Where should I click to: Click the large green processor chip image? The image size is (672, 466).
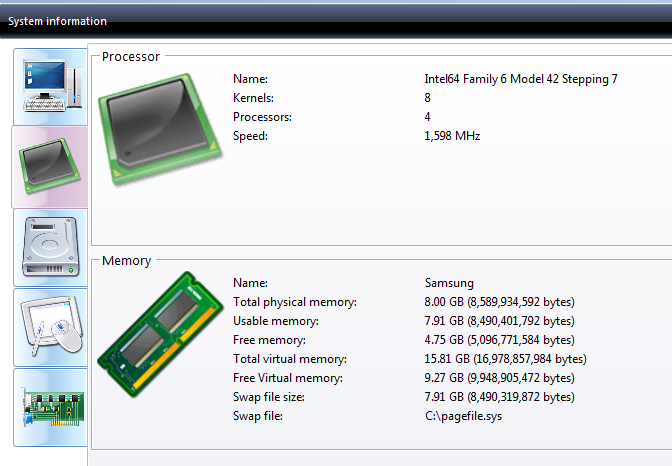pyautogui.click(x=160, y=129)
